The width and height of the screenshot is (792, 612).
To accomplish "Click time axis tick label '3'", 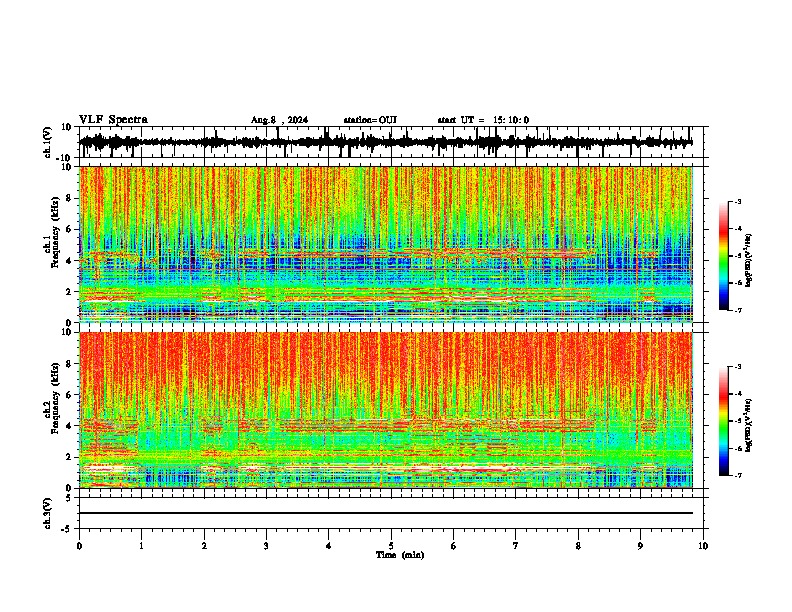I will pyautogui.click(x=266, y=546).
